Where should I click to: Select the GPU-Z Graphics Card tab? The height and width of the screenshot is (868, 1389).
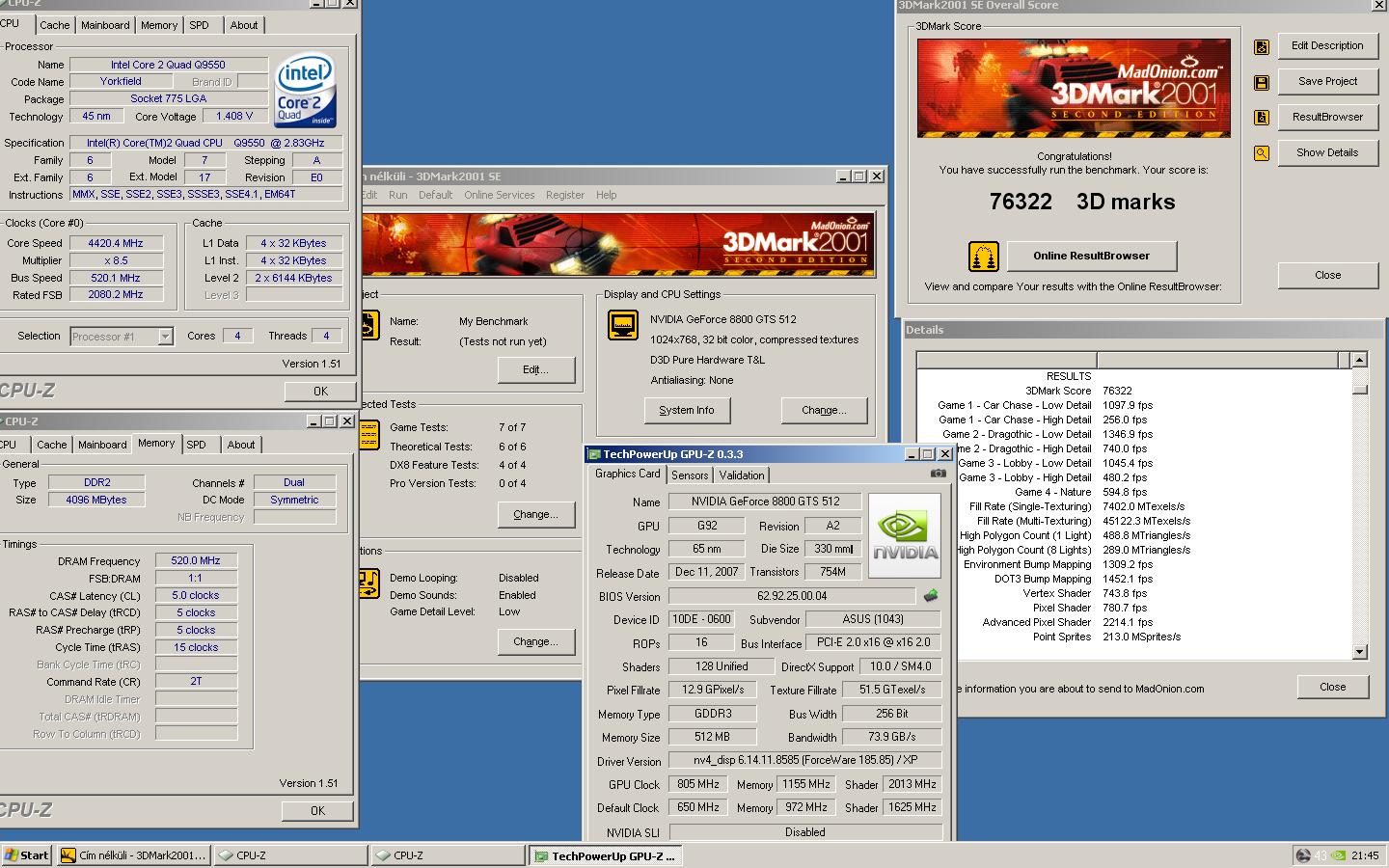[627, 474]
